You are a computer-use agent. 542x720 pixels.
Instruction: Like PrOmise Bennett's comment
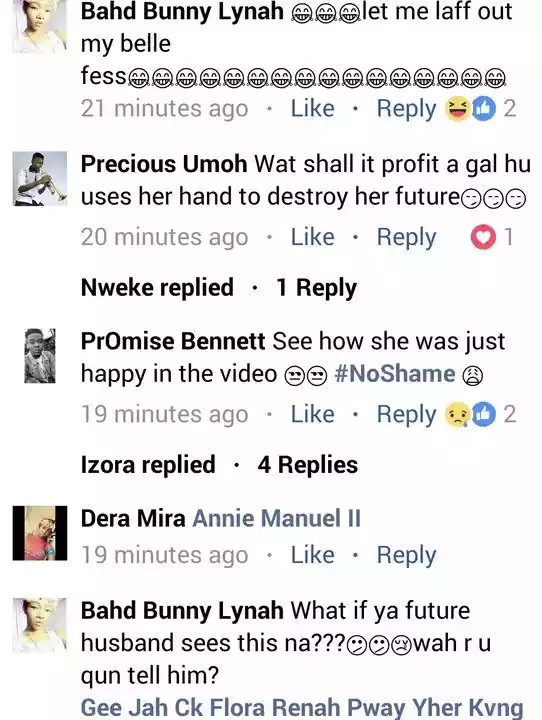pos(312,414)
